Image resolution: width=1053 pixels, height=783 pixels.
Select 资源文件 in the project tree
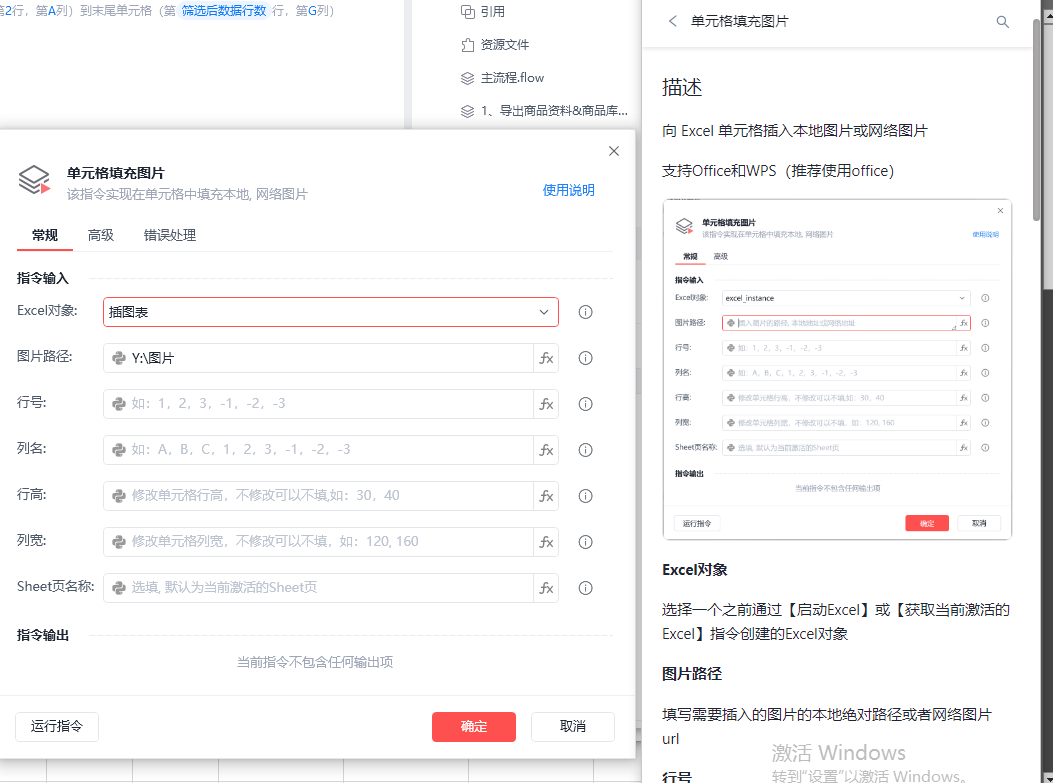[505, 45]
